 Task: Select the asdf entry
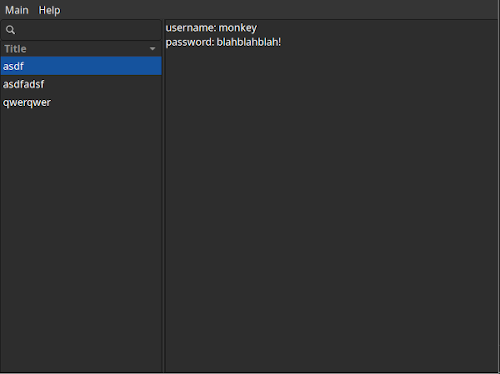click(81, 66)
